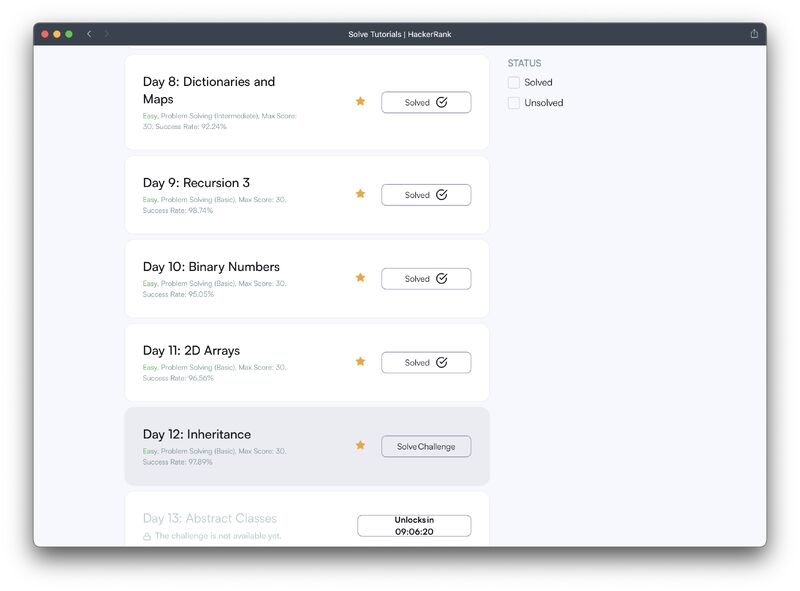Click the share icon in the title bar
The image size is (800, 591).
[x=754, y=34]
